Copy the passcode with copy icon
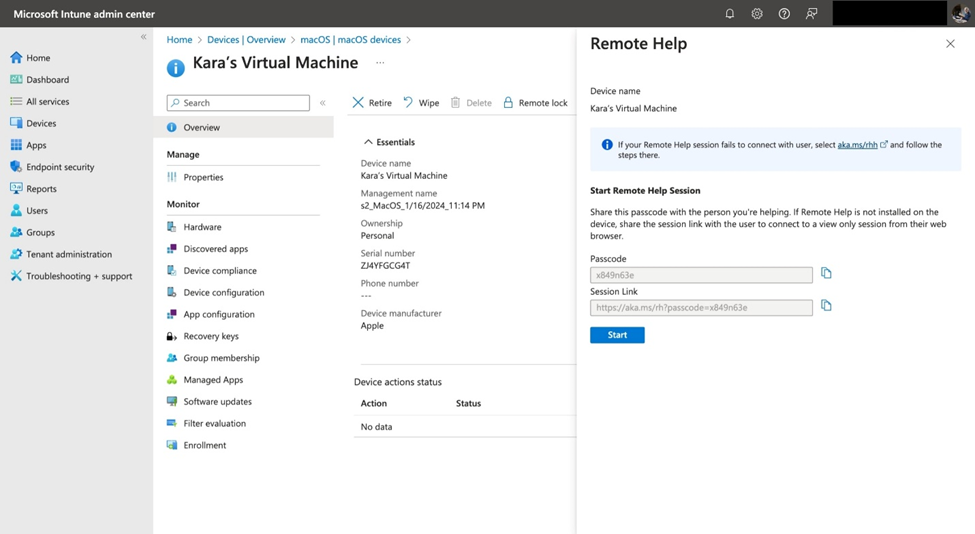Viewport: 975px width, 534px height. (x=826, y=273)
